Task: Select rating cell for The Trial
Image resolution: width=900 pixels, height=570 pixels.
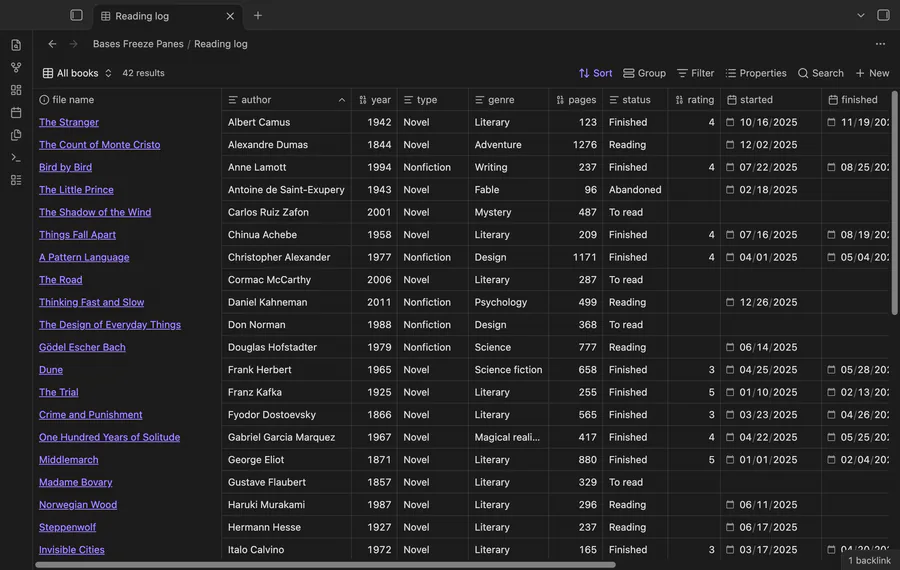Action: coord(695,392)
